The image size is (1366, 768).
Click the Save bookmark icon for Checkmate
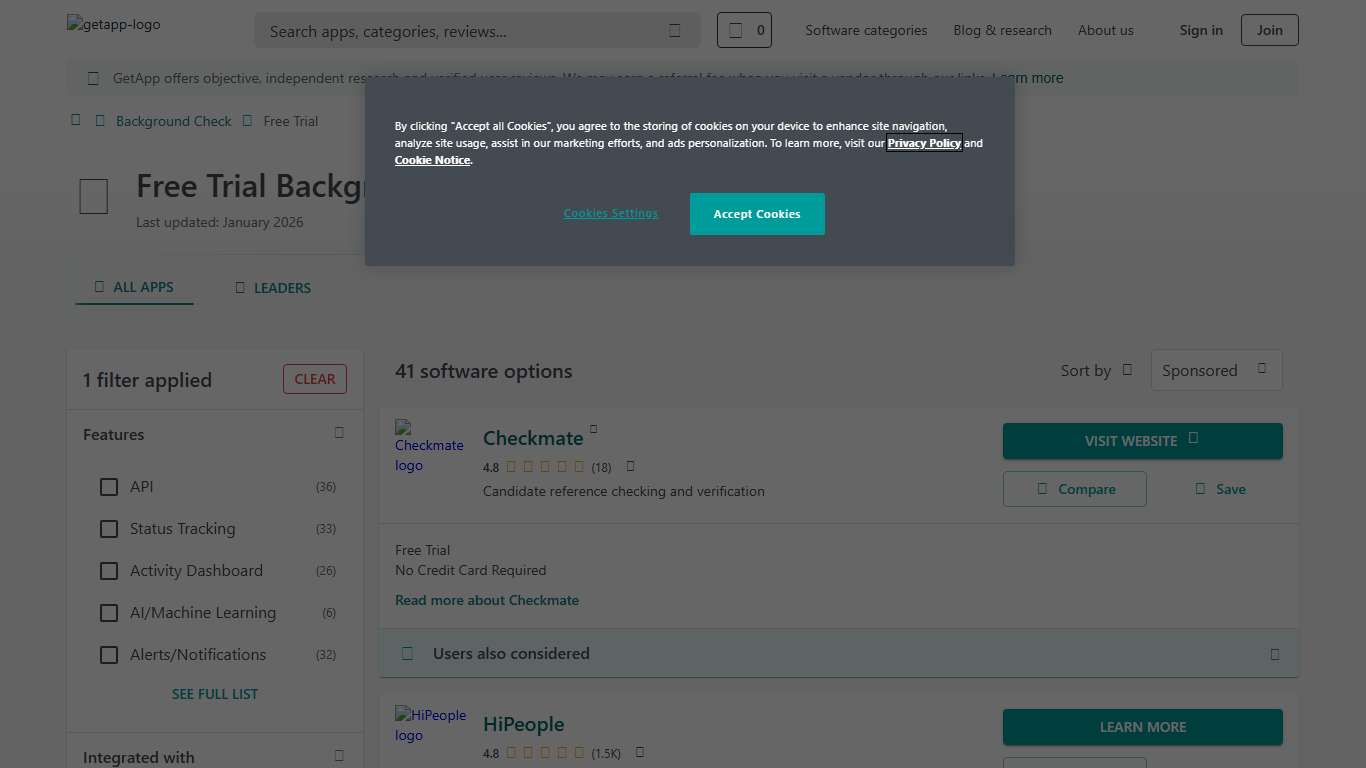1200,489
